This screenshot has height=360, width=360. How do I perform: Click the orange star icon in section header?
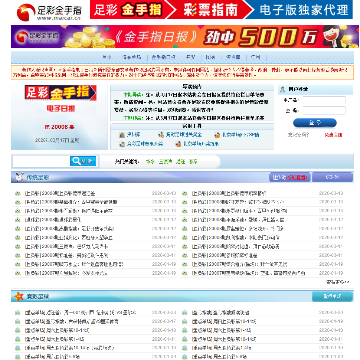[18, 296]
